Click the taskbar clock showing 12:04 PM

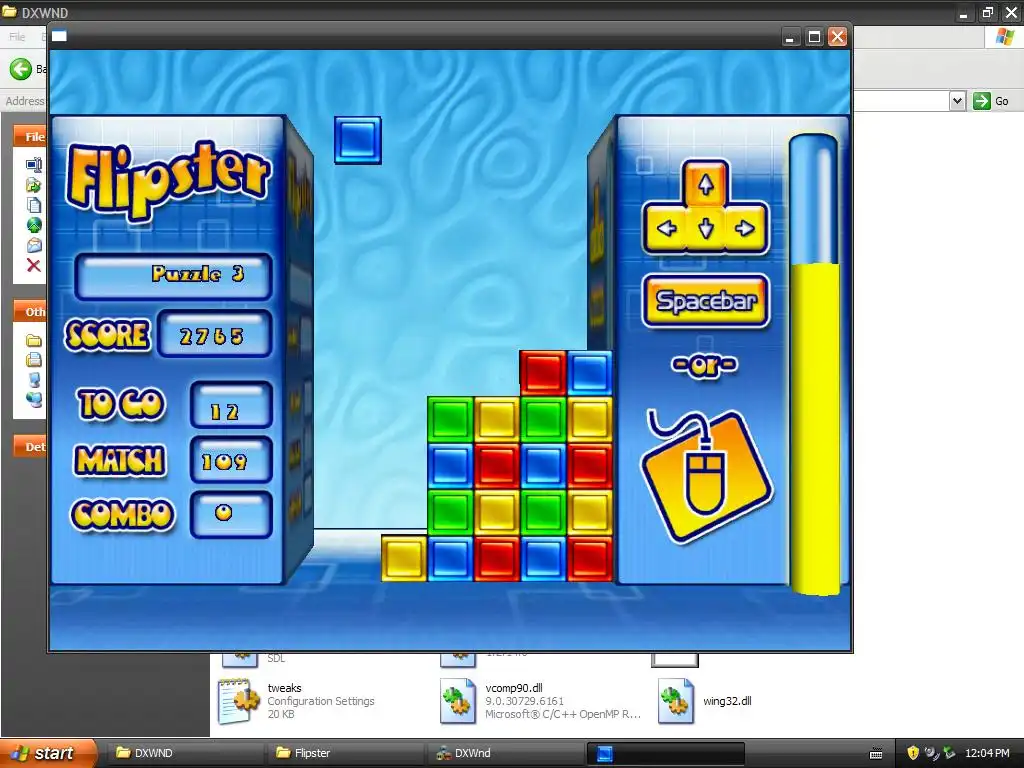click(987, 754)
